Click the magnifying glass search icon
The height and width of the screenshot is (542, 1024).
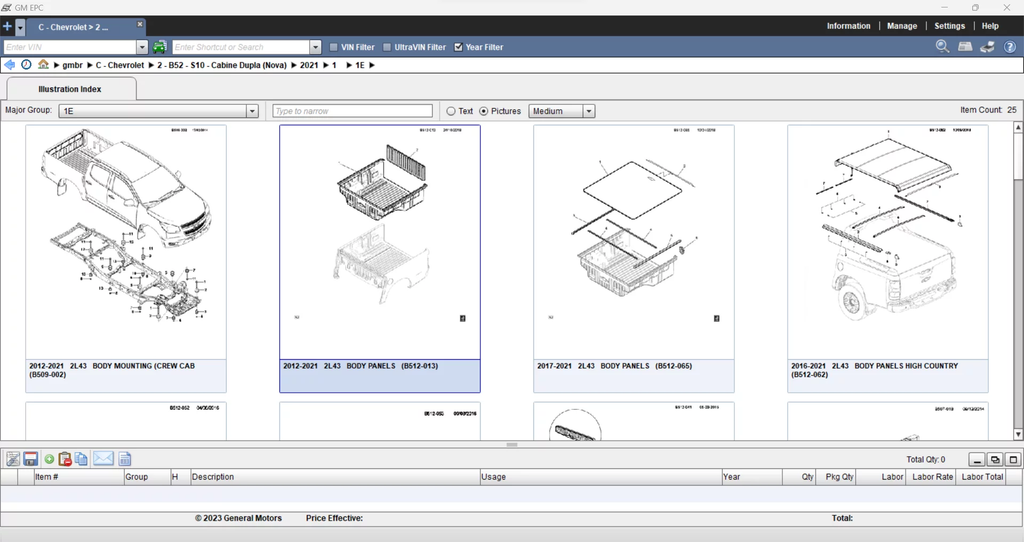[942, 47]
